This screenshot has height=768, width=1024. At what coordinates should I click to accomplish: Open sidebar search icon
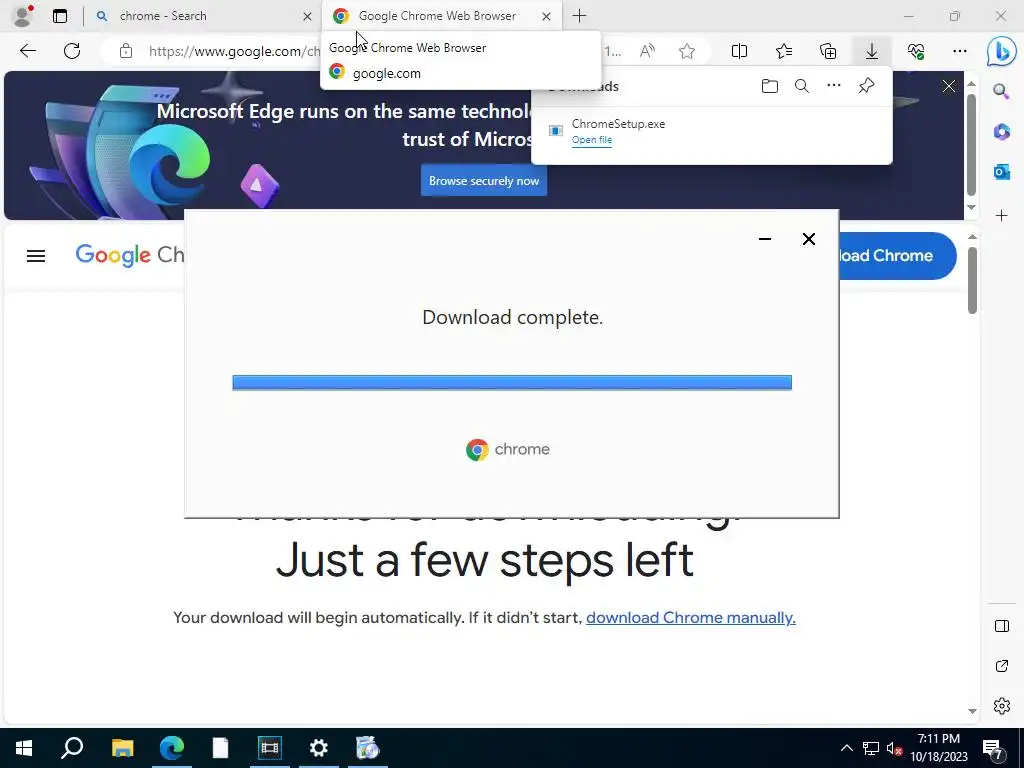[1001, 91]
